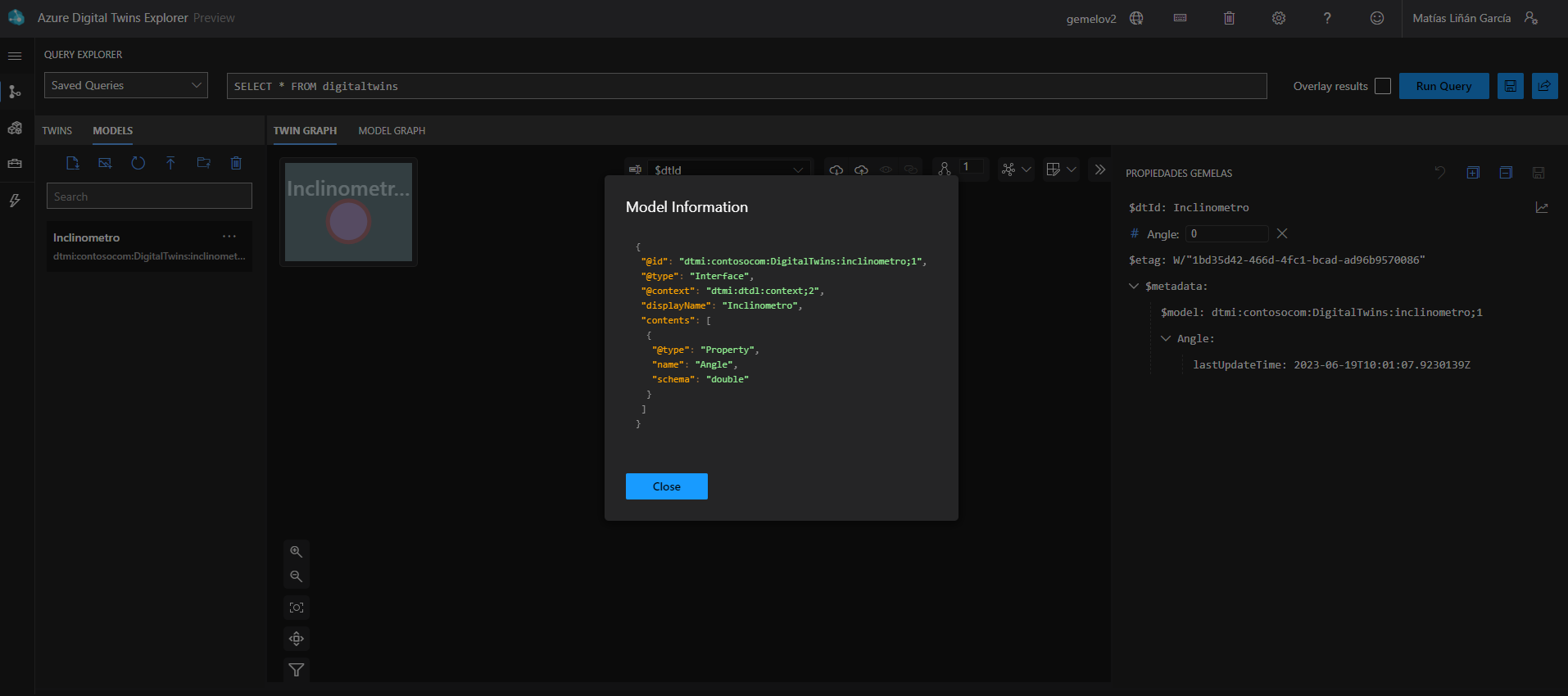Open keyboard shortcuts icon in header
This screenshot has width=1568, height=696.
1180,18
